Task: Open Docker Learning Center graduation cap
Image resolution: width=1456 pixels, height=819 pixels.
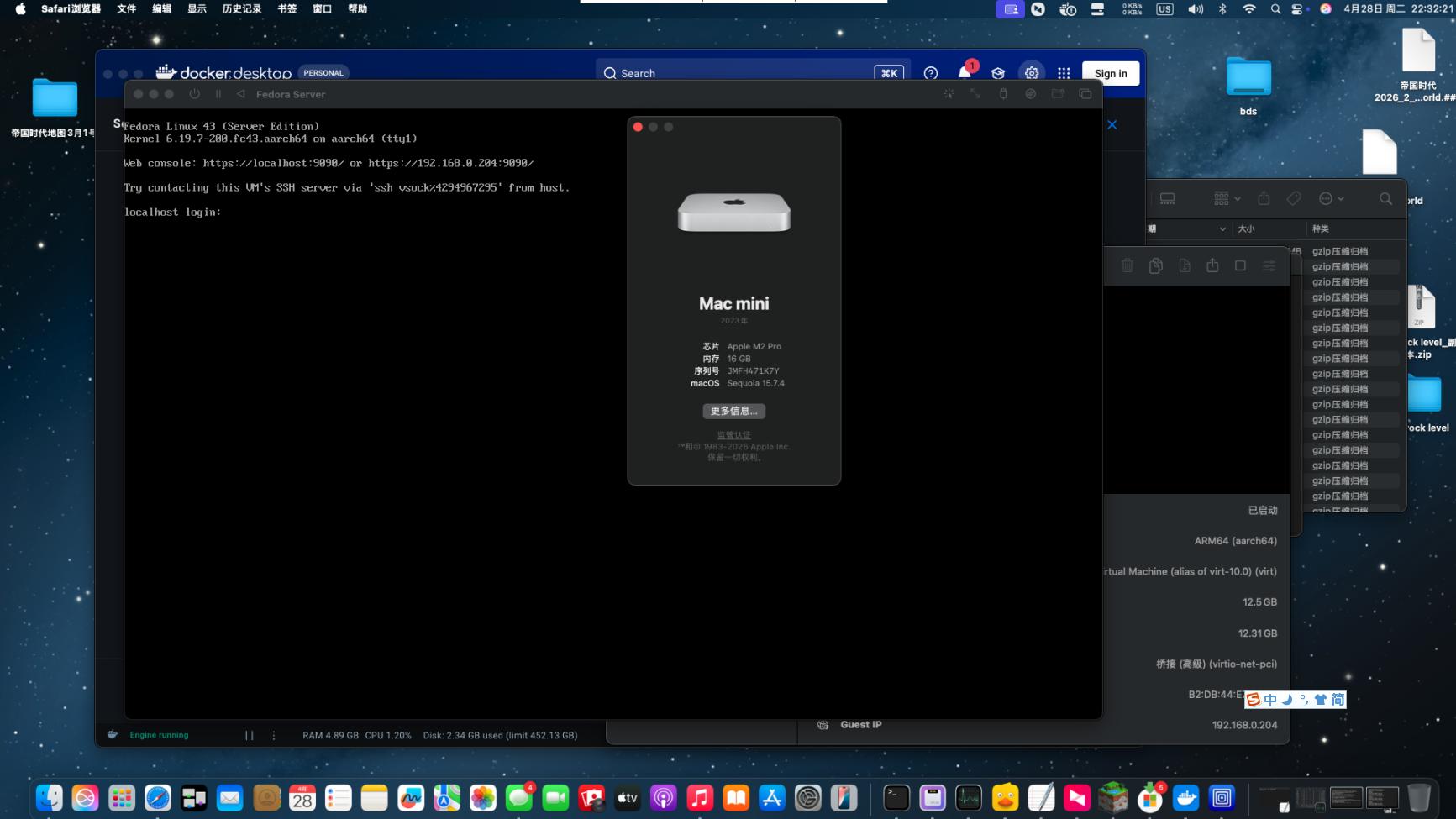Action: click(x=998, y=73)
